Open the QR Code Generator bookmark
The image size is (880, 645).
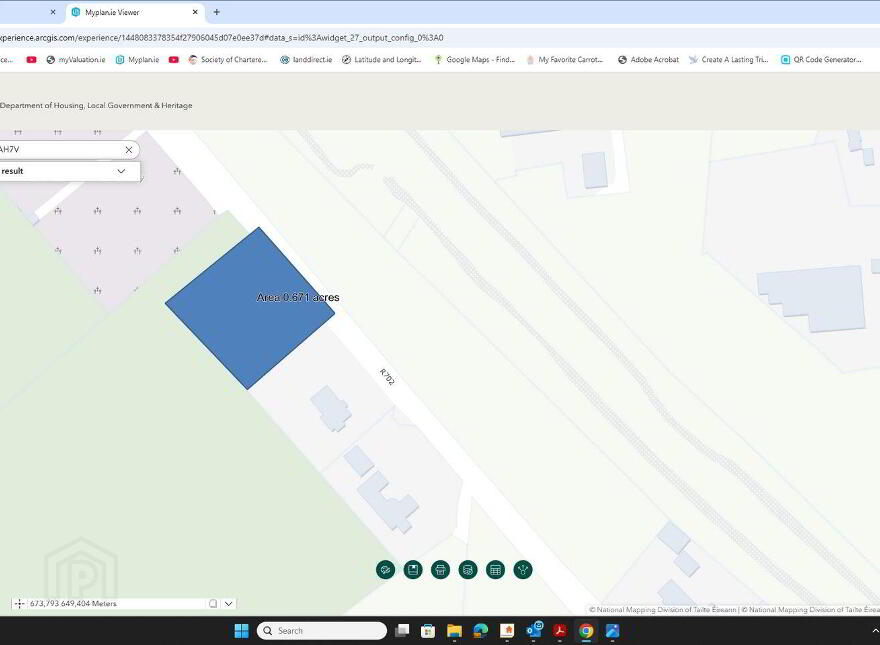click(x=821, y=60)
